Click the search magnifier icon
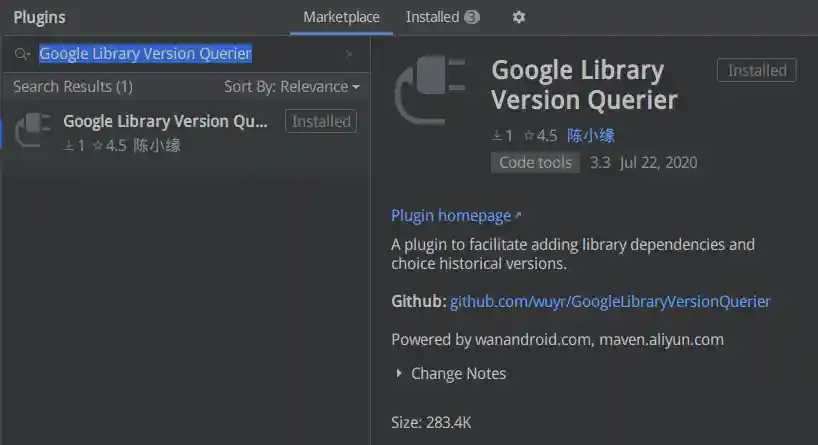Image resolution: width=818 pixels, height=445 pixels. point(22,54)
